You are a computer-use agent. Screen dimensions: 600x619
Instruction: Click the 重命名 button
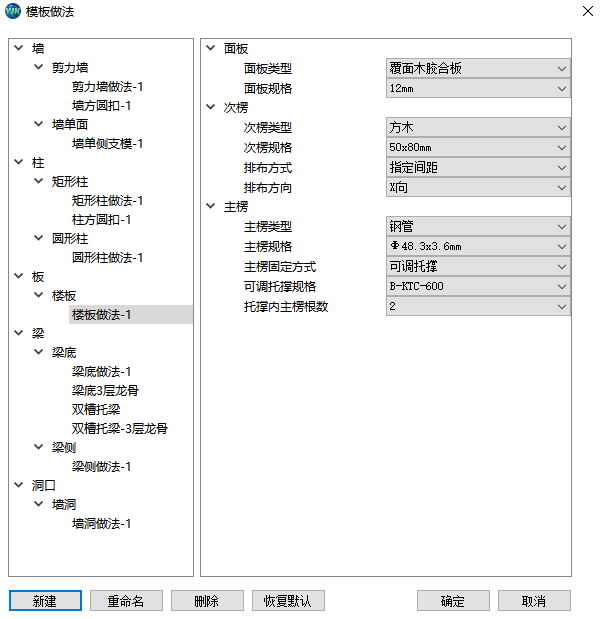[126, 601]
